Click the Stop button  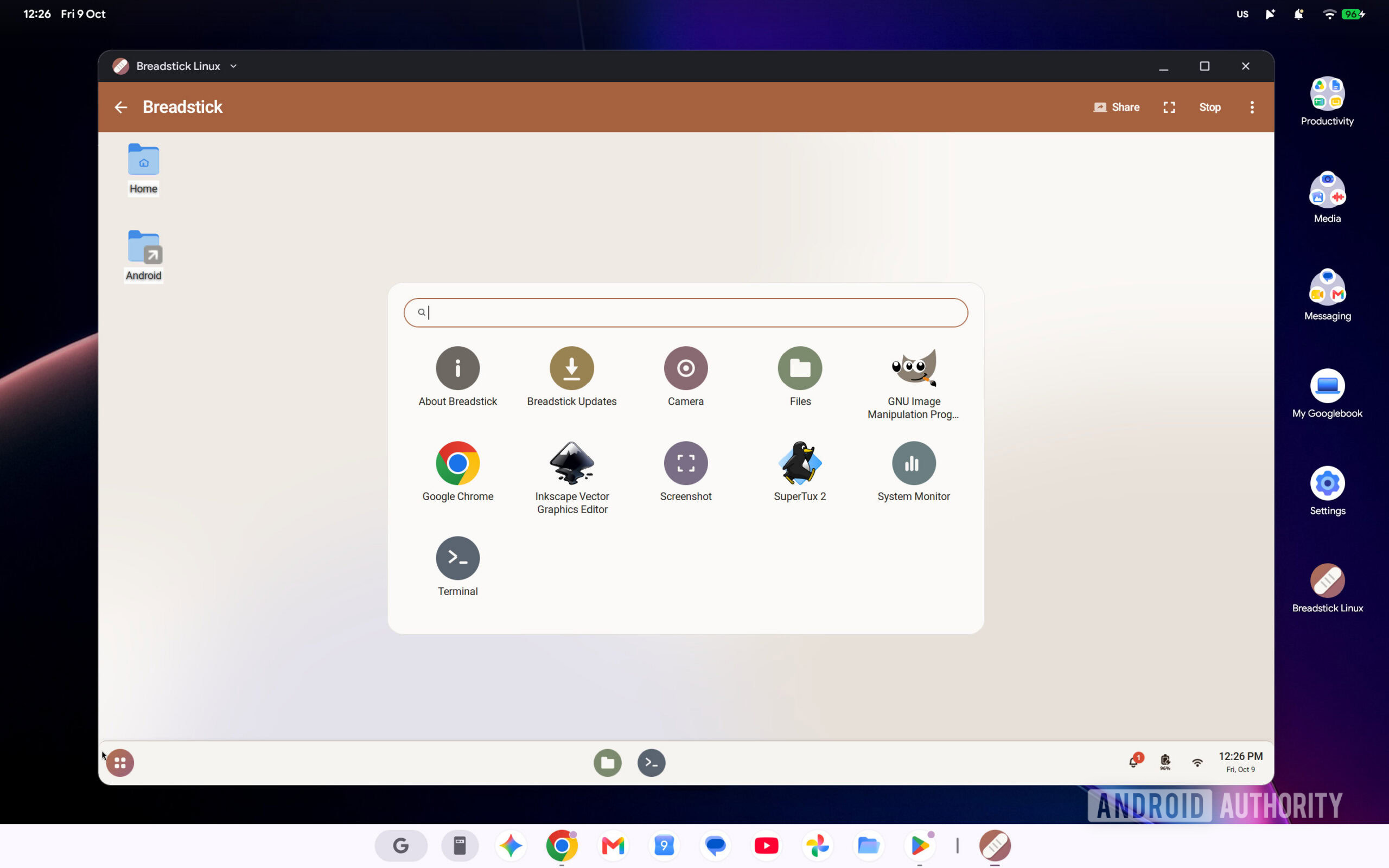[1209, 107]
